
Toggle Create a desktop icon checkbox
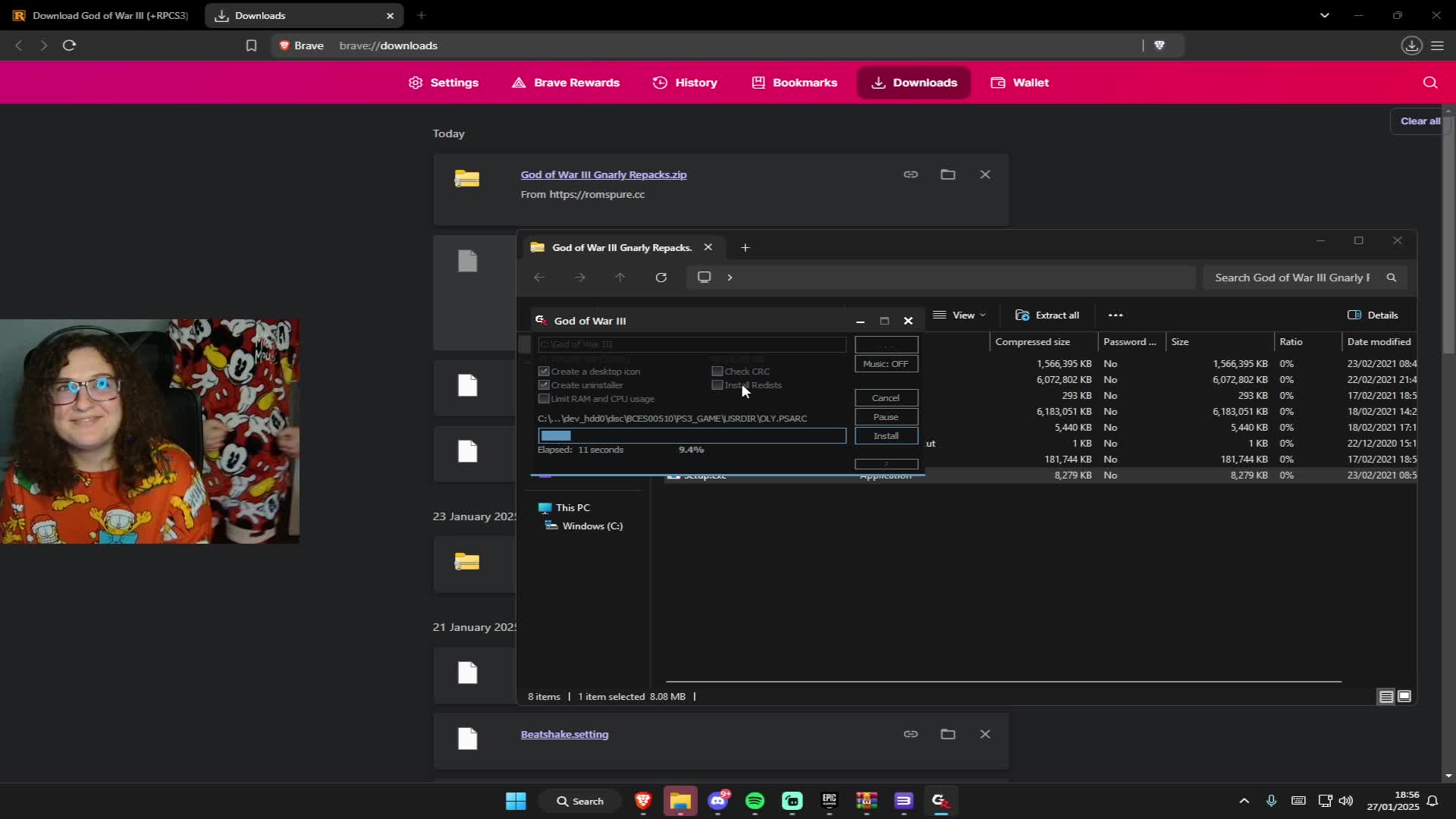(x=544, y=372)
